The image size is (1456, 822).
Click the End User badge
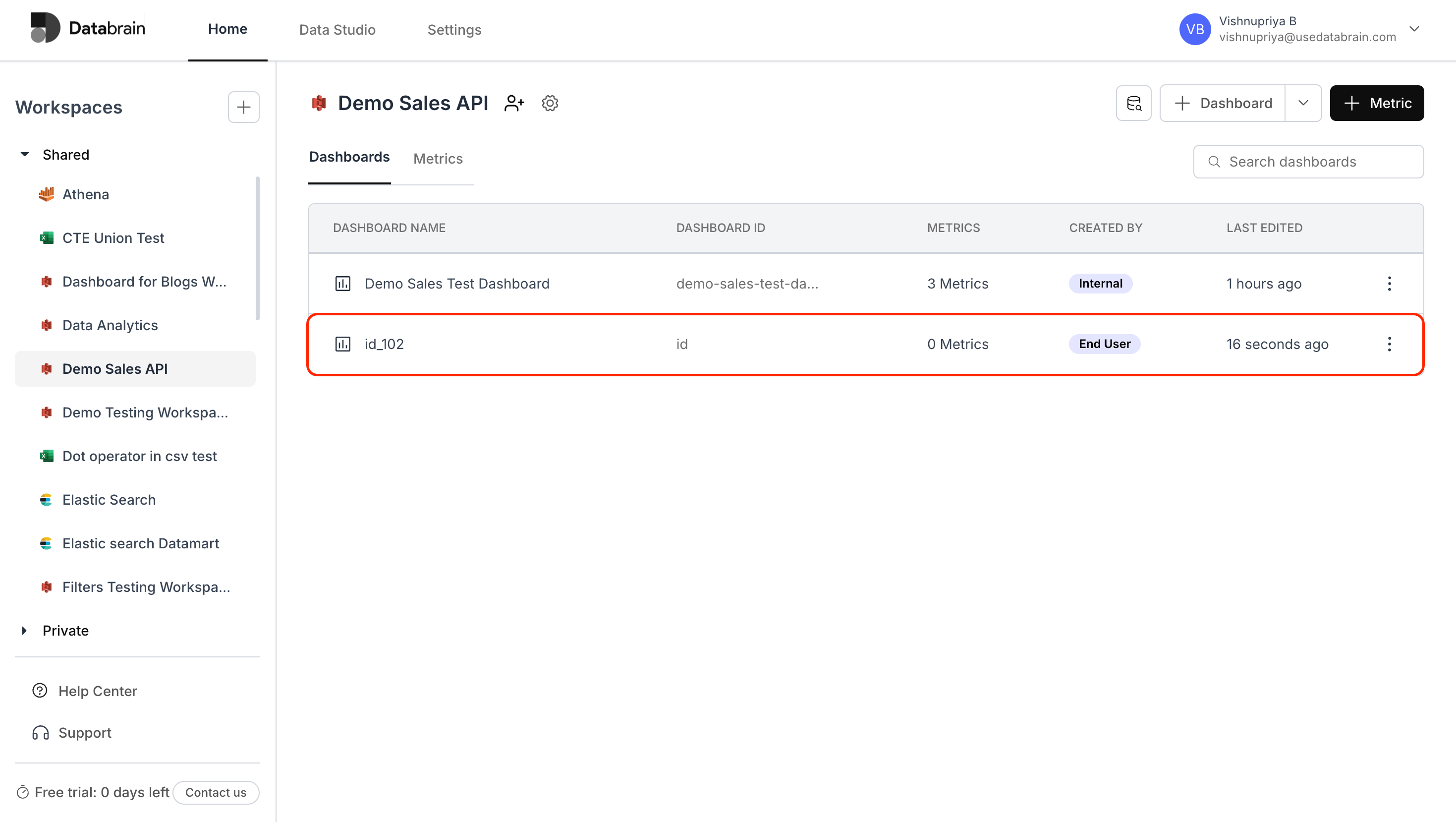point(1105,344)
